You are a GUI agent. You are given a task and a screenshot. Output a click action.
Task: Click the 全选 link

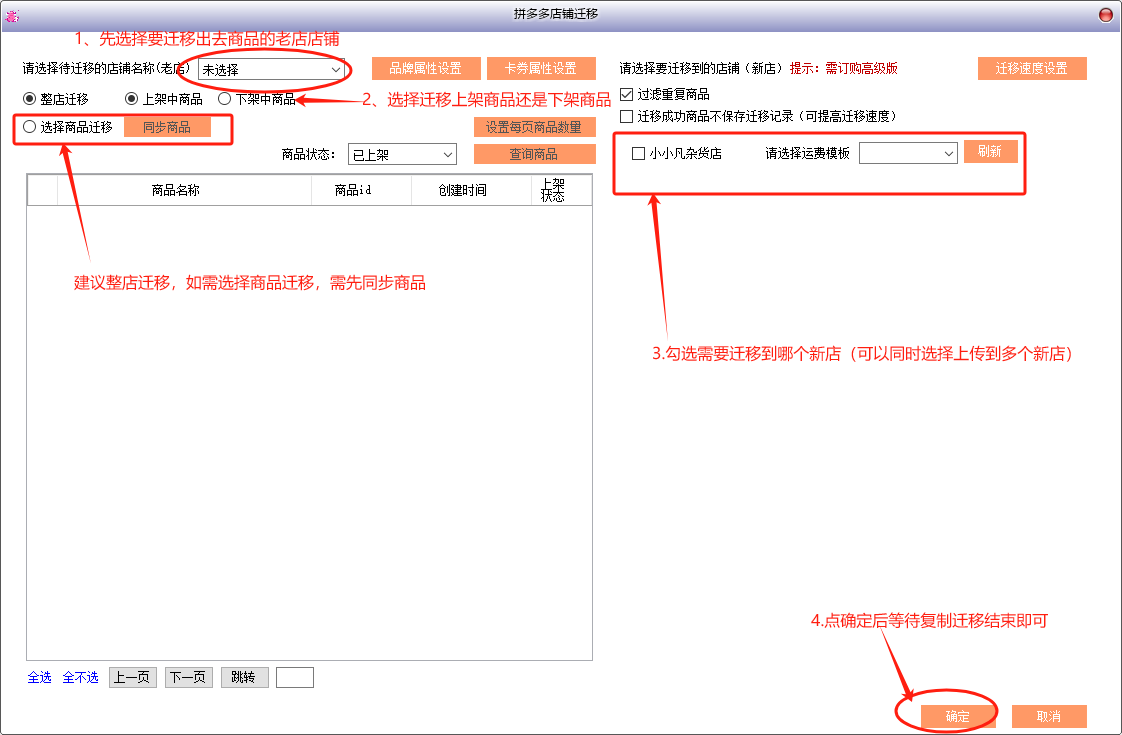pos(39,677)
